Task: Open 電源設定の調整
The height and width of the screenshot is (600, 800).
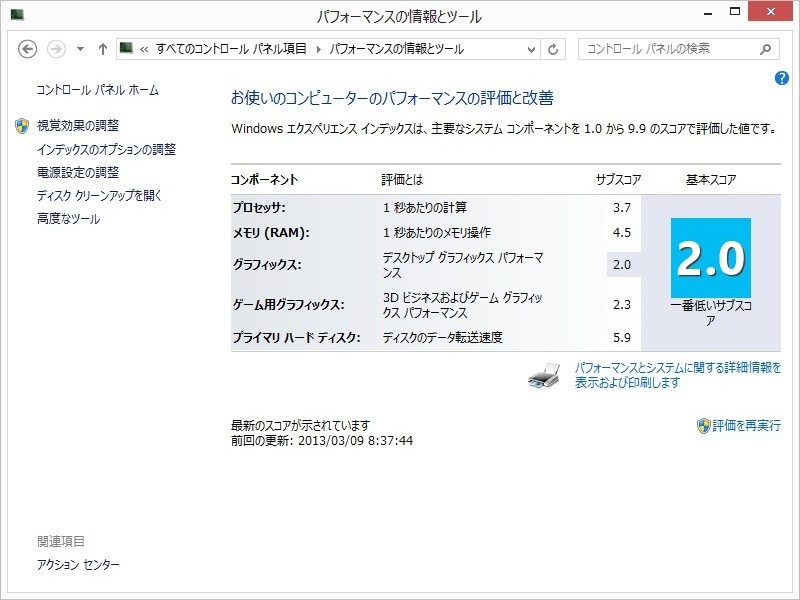Action: click(78, 172)
